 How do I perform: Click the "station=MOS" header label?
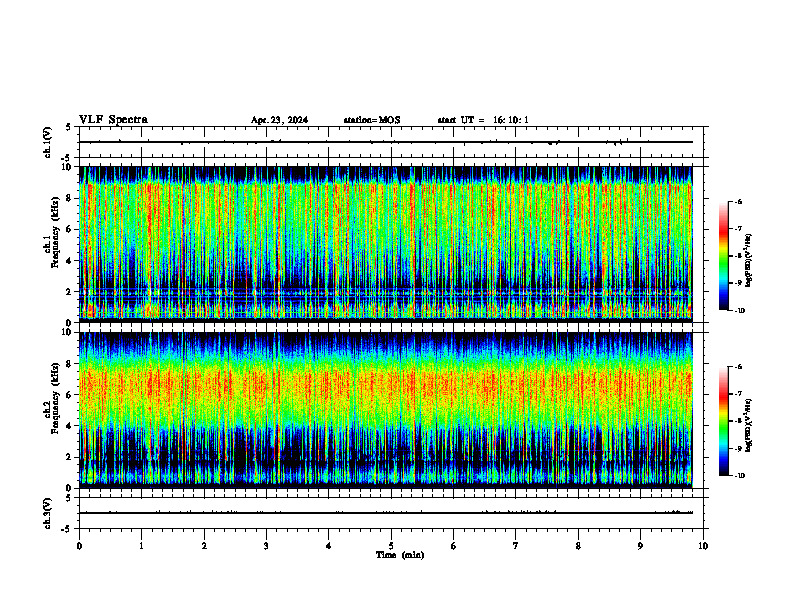pyautogui.click(x=372, y=120)
